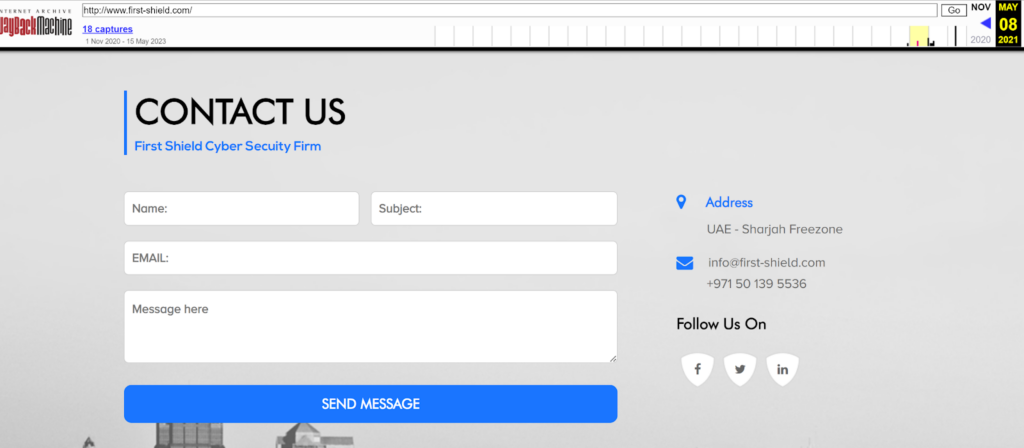Click the EMAIL input field

(x=370, y=258)
